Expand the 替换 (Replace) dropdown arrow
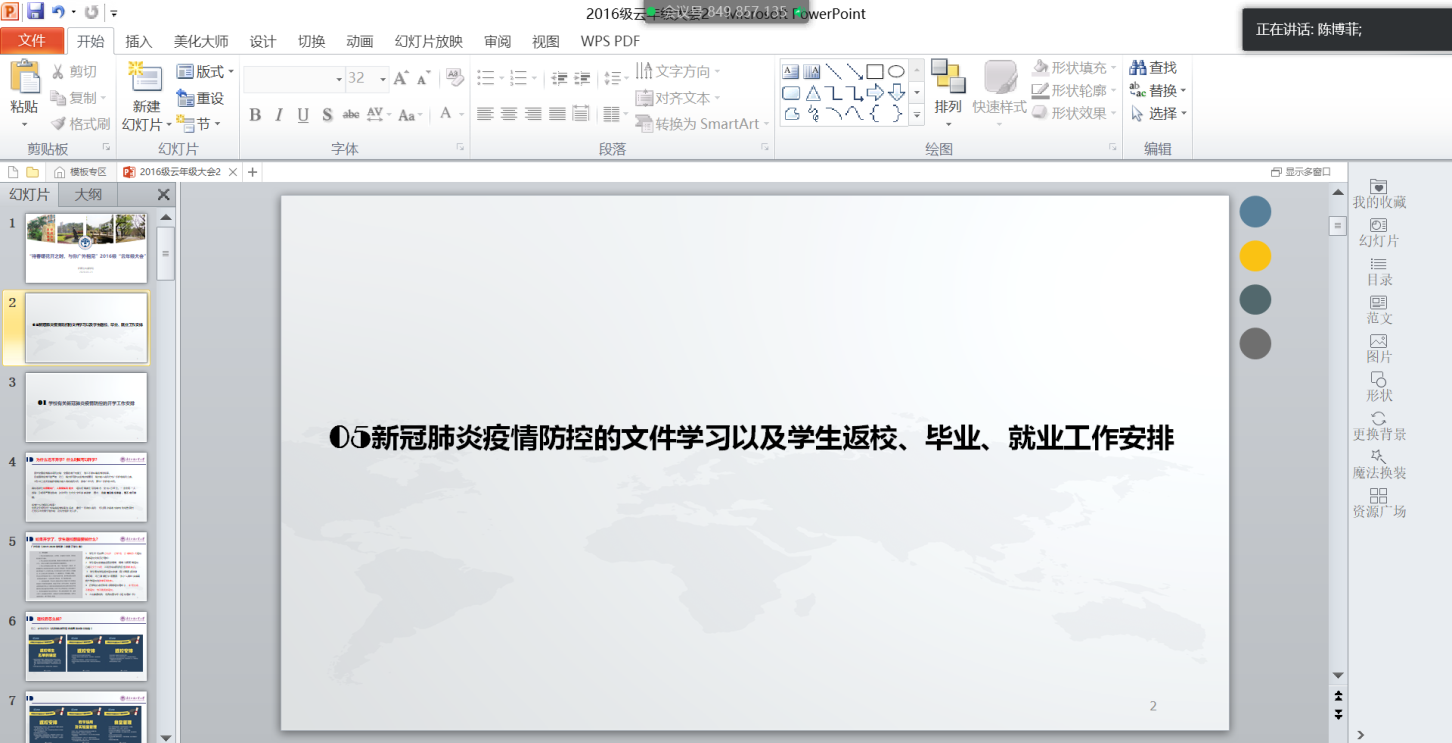This screenshot has height=743, width=1452. point(1184,91)
